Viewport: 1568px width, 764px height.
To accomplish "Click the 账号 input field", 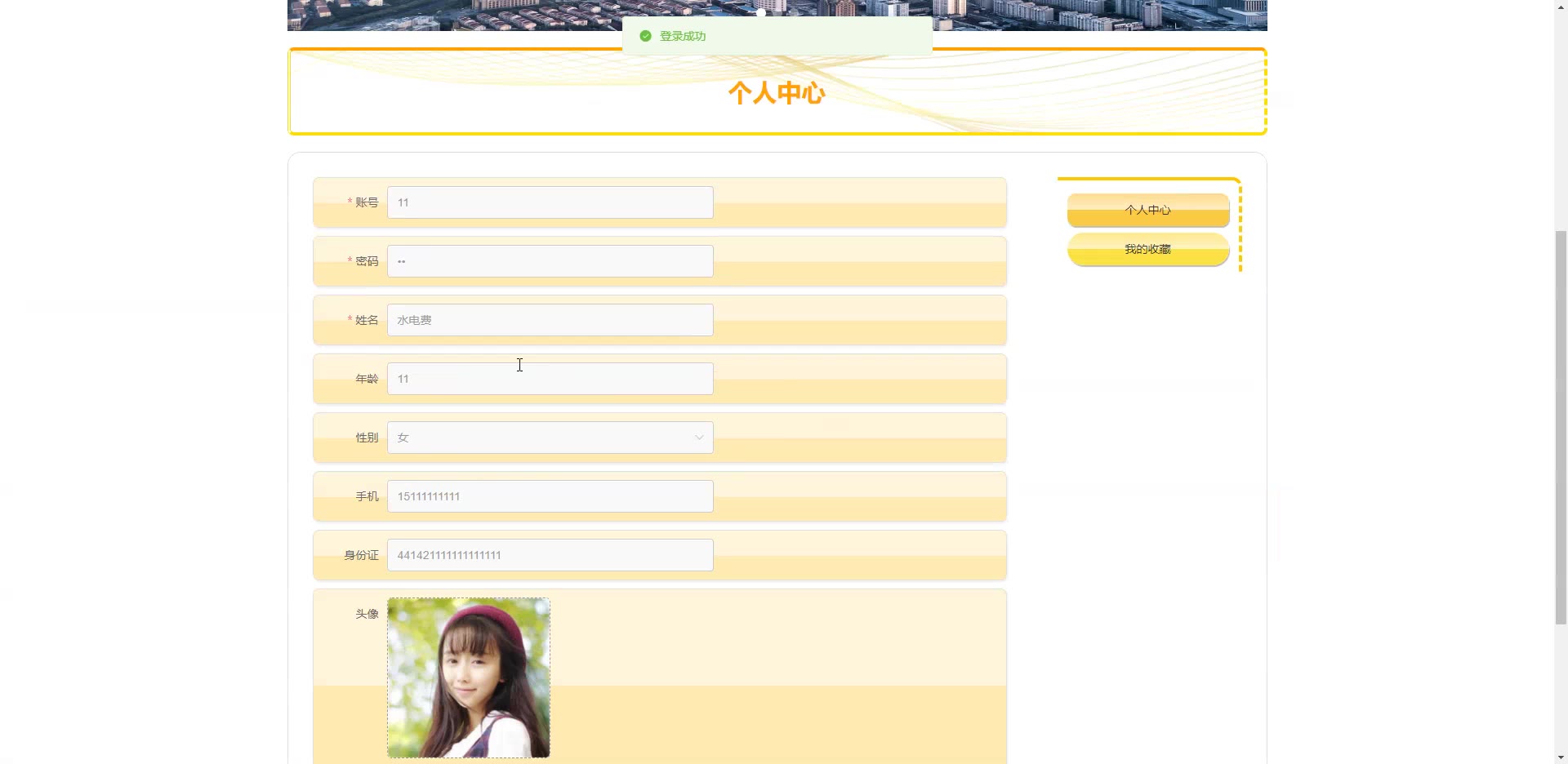I will tap(550, 202).
